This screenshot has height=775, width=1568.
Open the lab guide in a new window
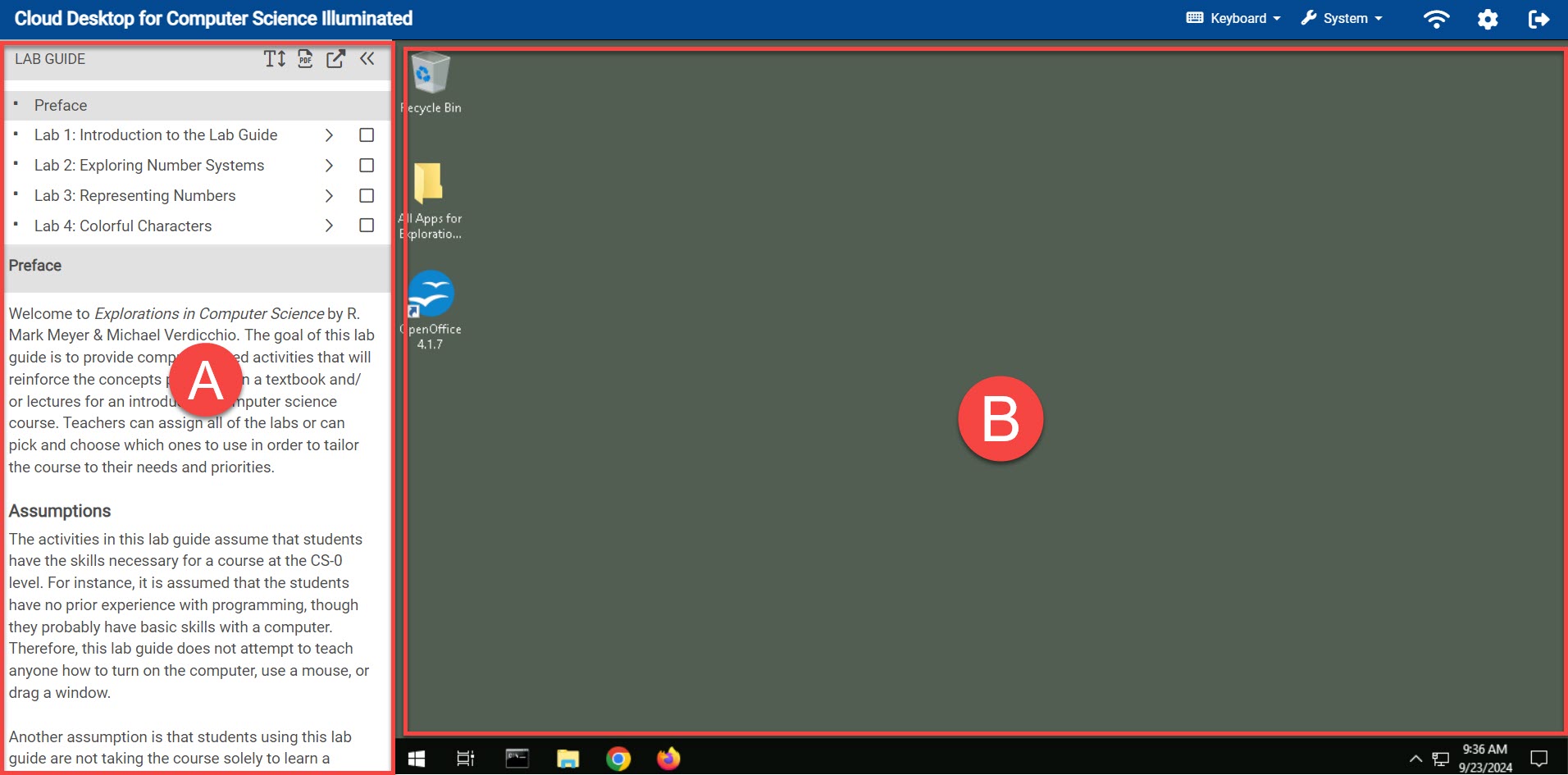[x=335, y=58]
